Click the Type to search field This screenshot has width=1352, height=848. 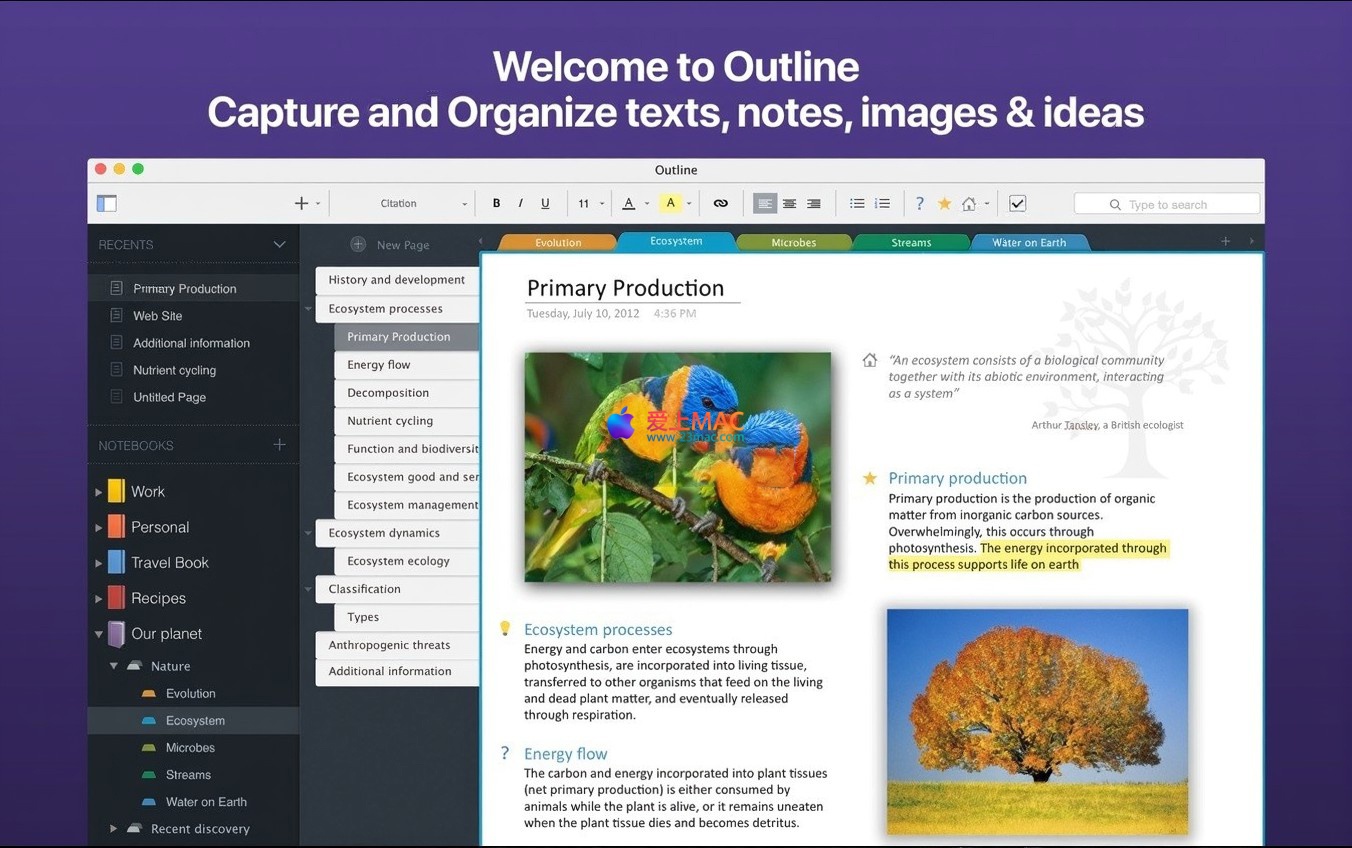(1167, 204)
